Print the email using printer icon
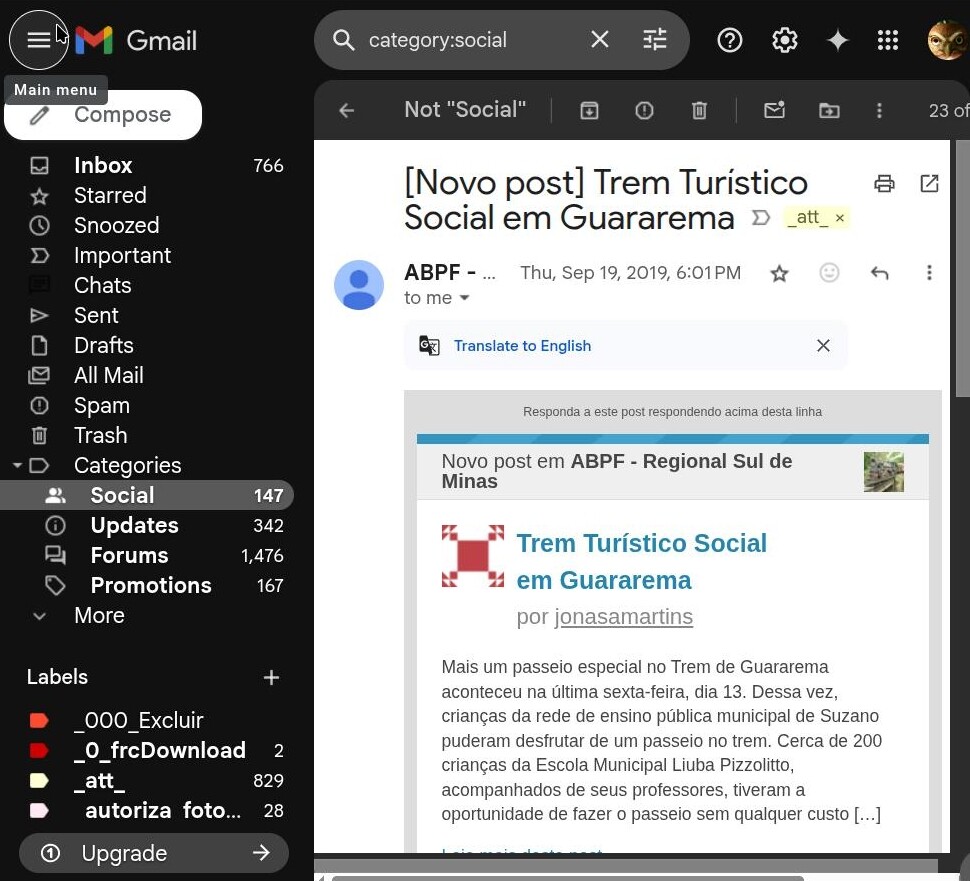970x881 pixels. (884, 183)
